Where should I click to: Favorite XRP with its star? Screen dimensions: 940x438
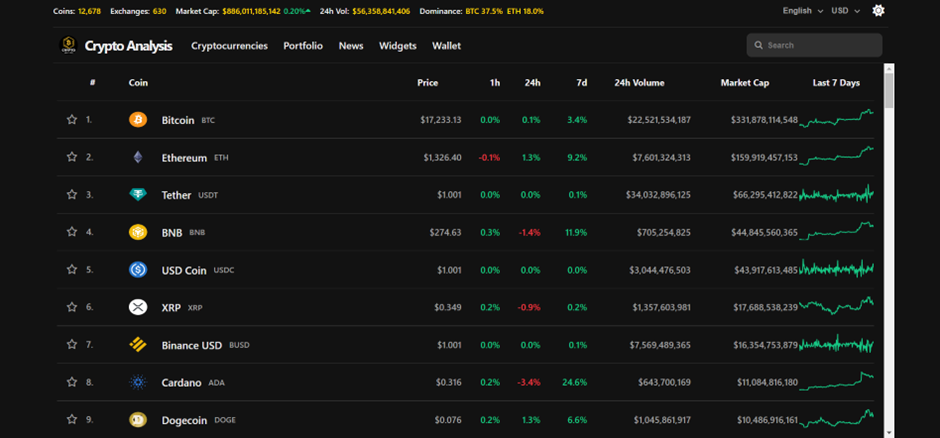click(72, 307)
